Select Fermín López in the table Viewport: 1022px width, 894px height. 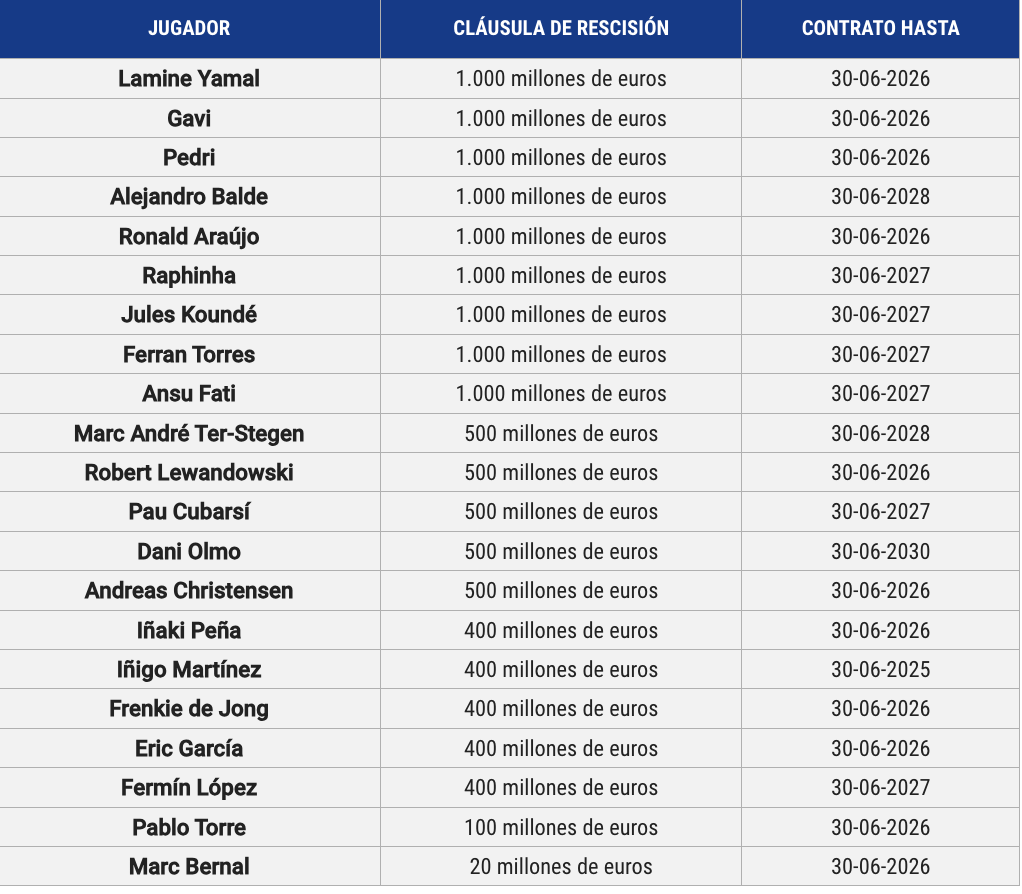(189, 788)
